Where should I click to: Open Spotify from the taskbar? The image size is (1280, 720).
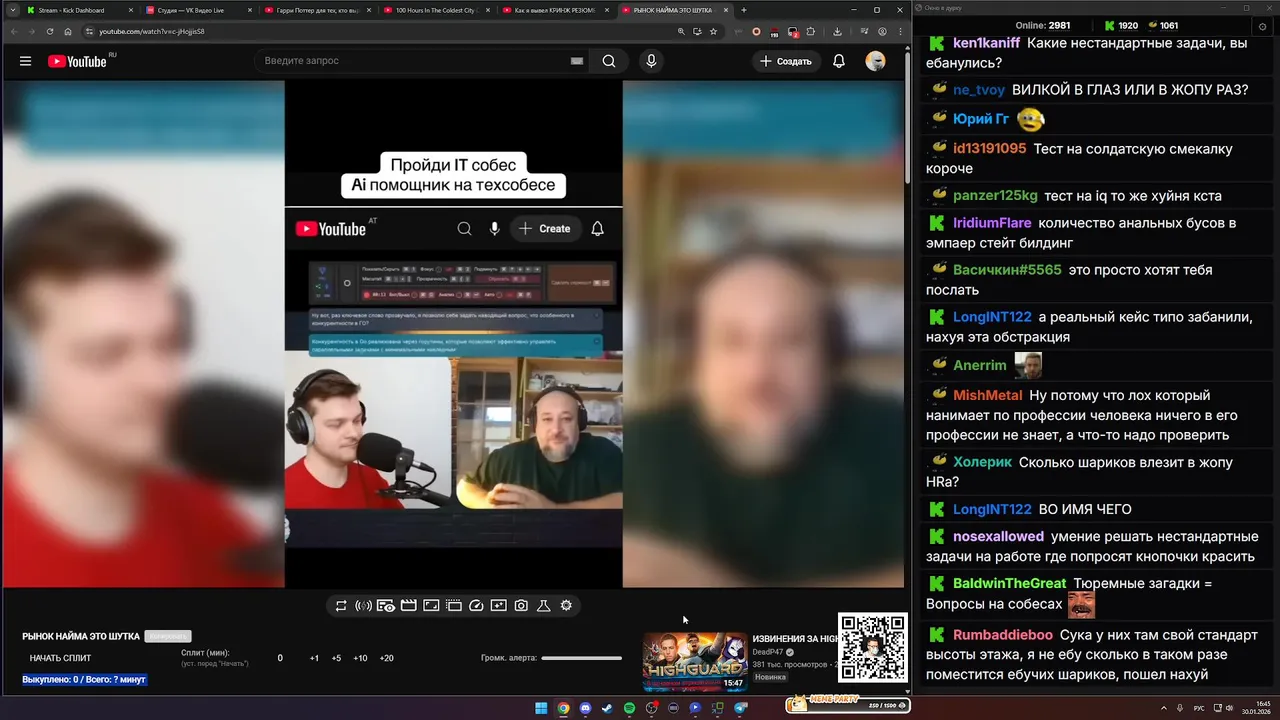coord(629,709)
